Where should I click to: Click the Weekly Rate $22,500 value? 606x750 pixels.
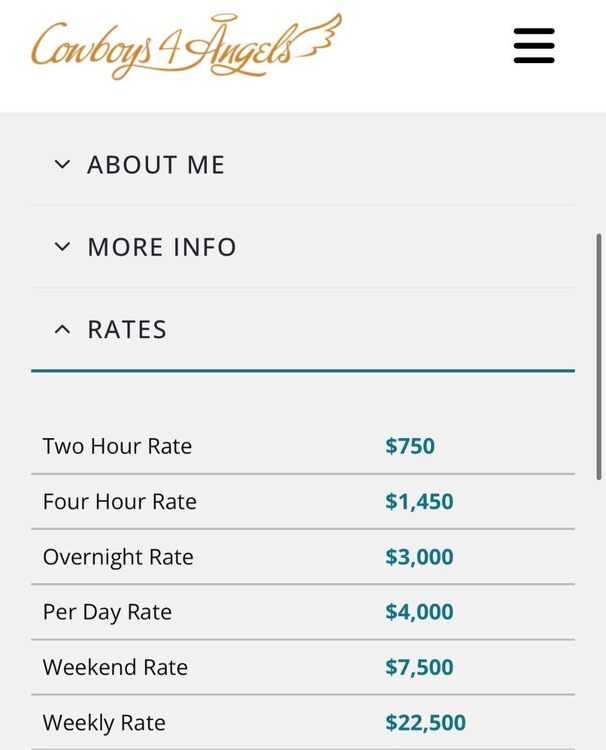[x=425, y=722]
